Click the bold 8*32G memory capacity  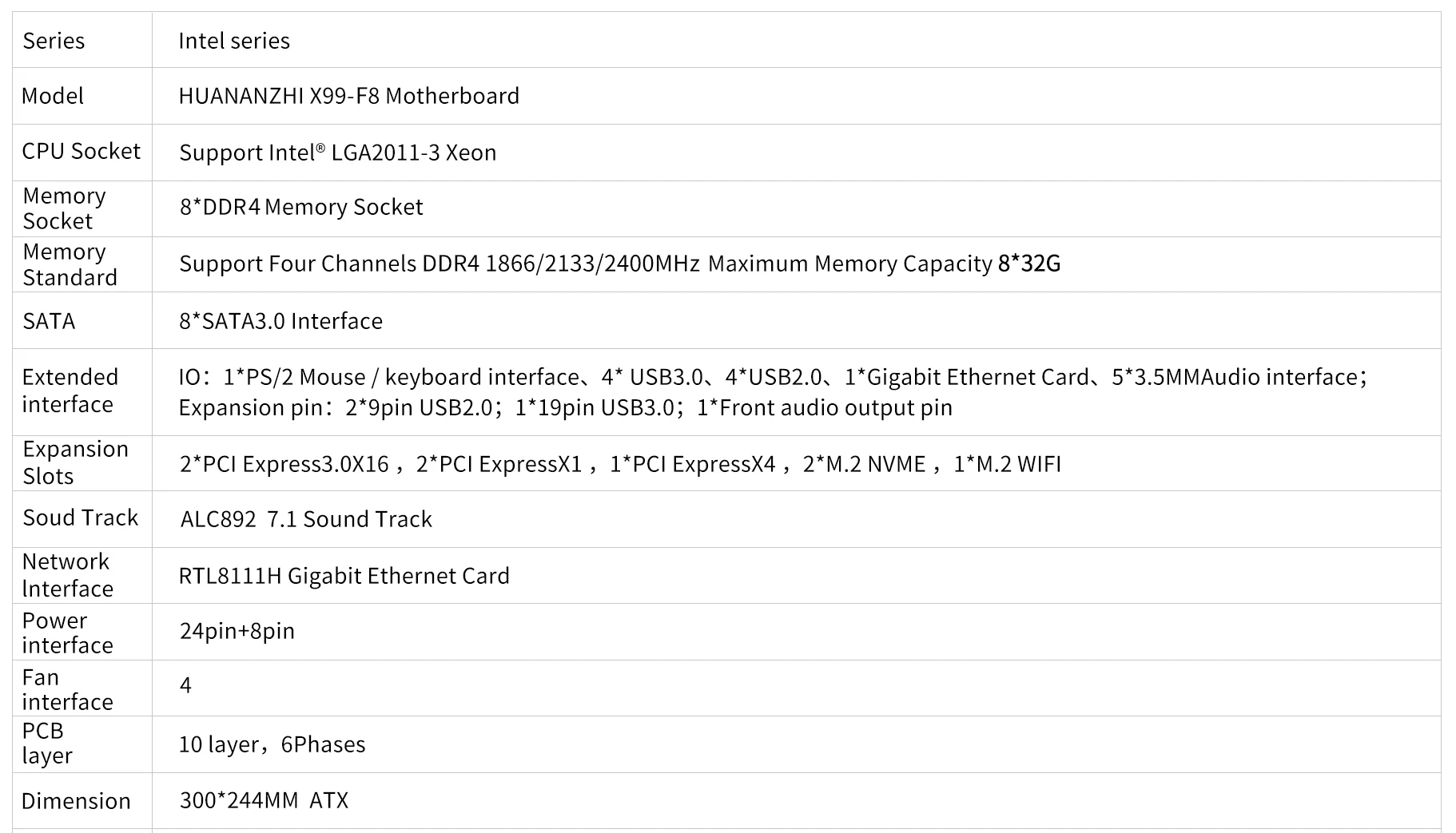(1028, 264)
